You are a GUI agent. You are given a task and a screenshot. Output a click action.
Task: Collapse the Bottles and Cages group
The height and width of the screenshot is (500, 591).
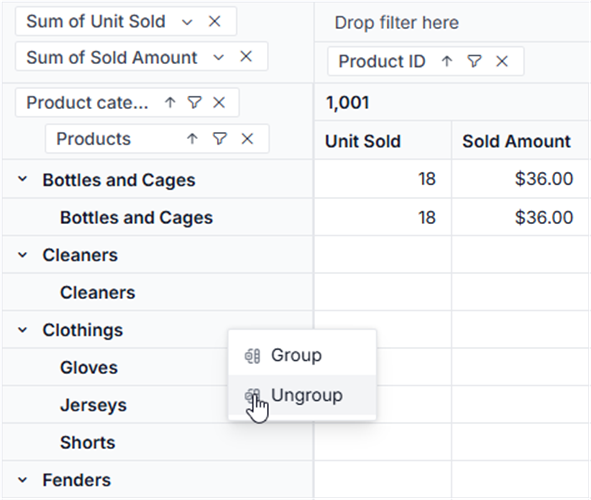tap(23, 179)
